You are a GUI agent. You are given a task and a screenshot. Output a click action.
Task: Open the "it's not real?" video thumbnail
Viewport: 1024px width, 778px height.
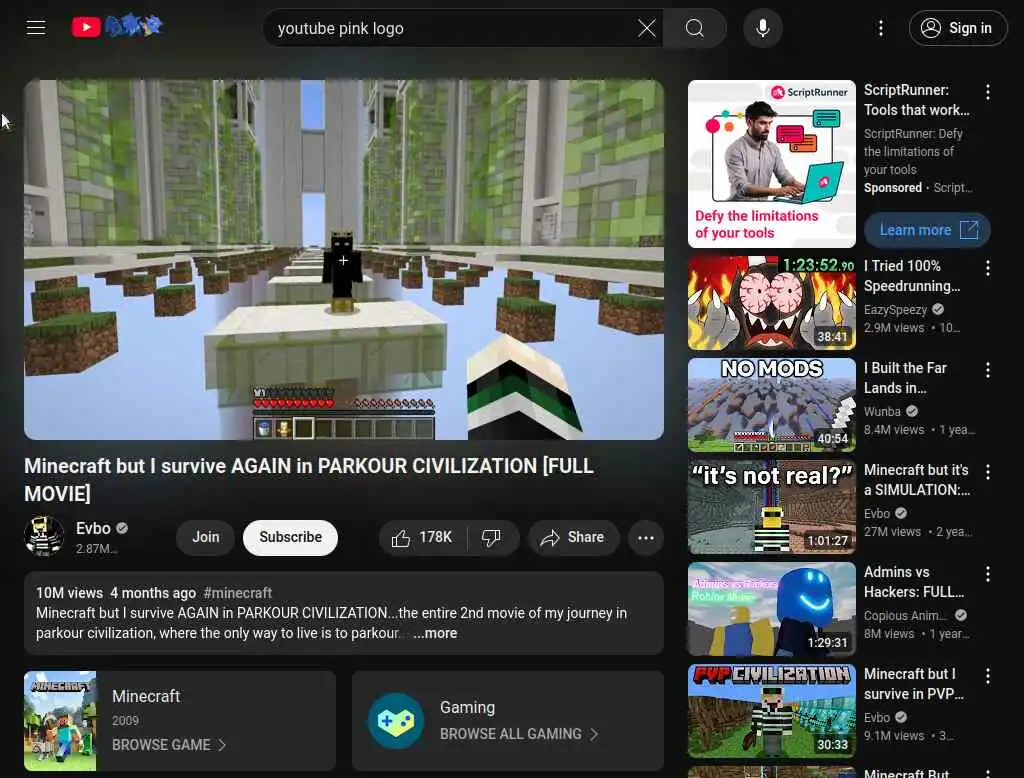click(771, 507)
